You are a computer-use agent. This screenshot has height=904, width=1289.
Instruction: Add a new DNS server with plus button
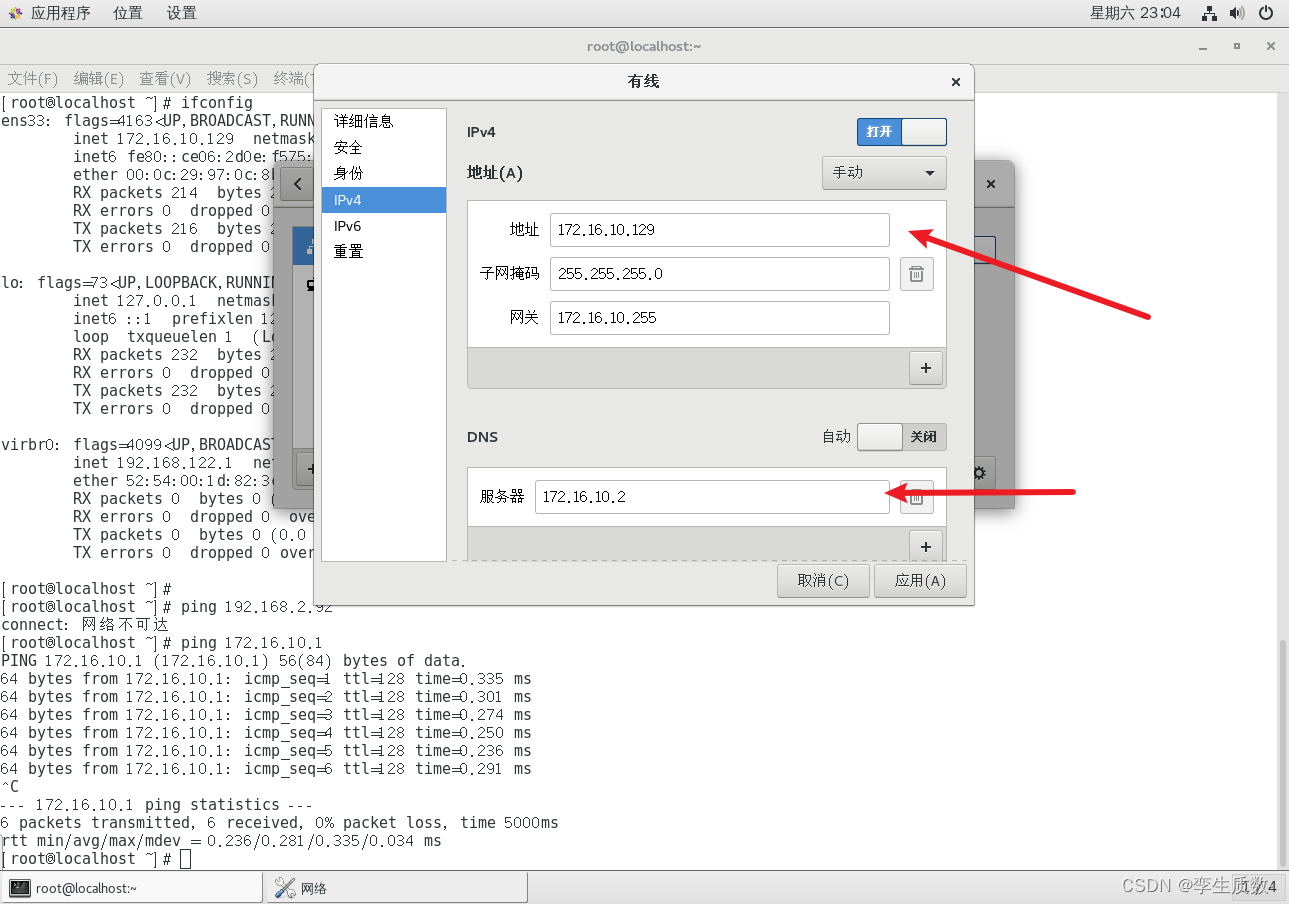(x=925, y=546)
